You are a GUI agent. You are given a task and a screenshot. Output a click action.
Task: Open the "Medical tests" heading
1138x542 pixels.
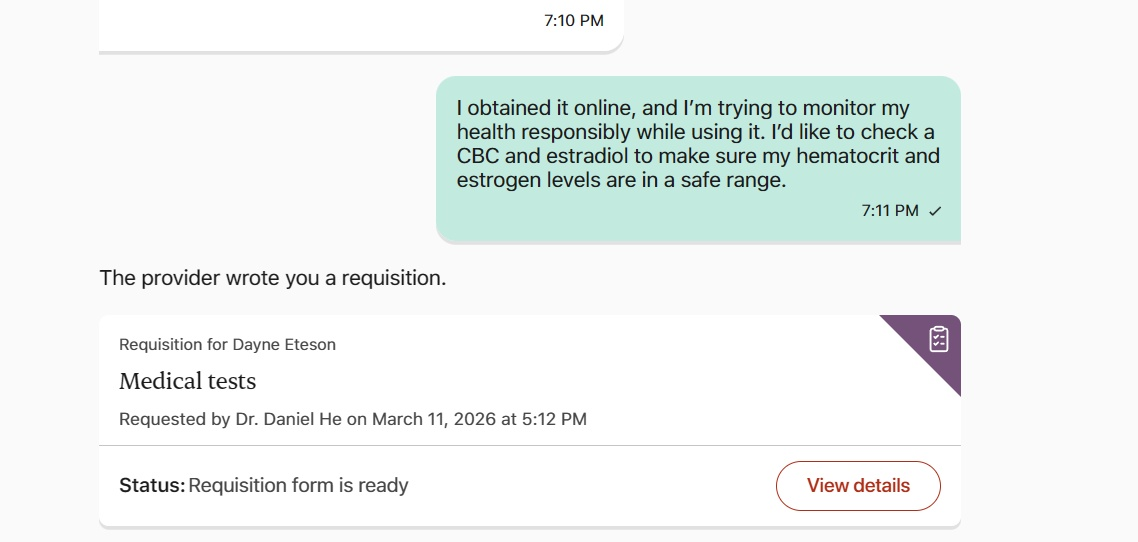(187, 381)
